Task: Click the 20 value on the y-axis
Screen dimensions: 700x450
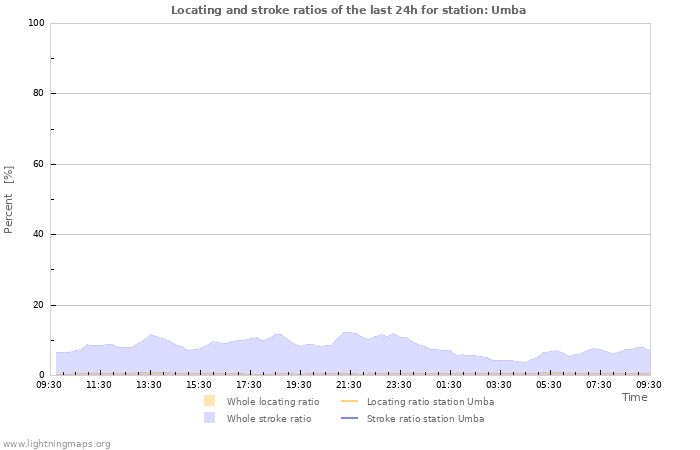Action: tap(39, 305)
